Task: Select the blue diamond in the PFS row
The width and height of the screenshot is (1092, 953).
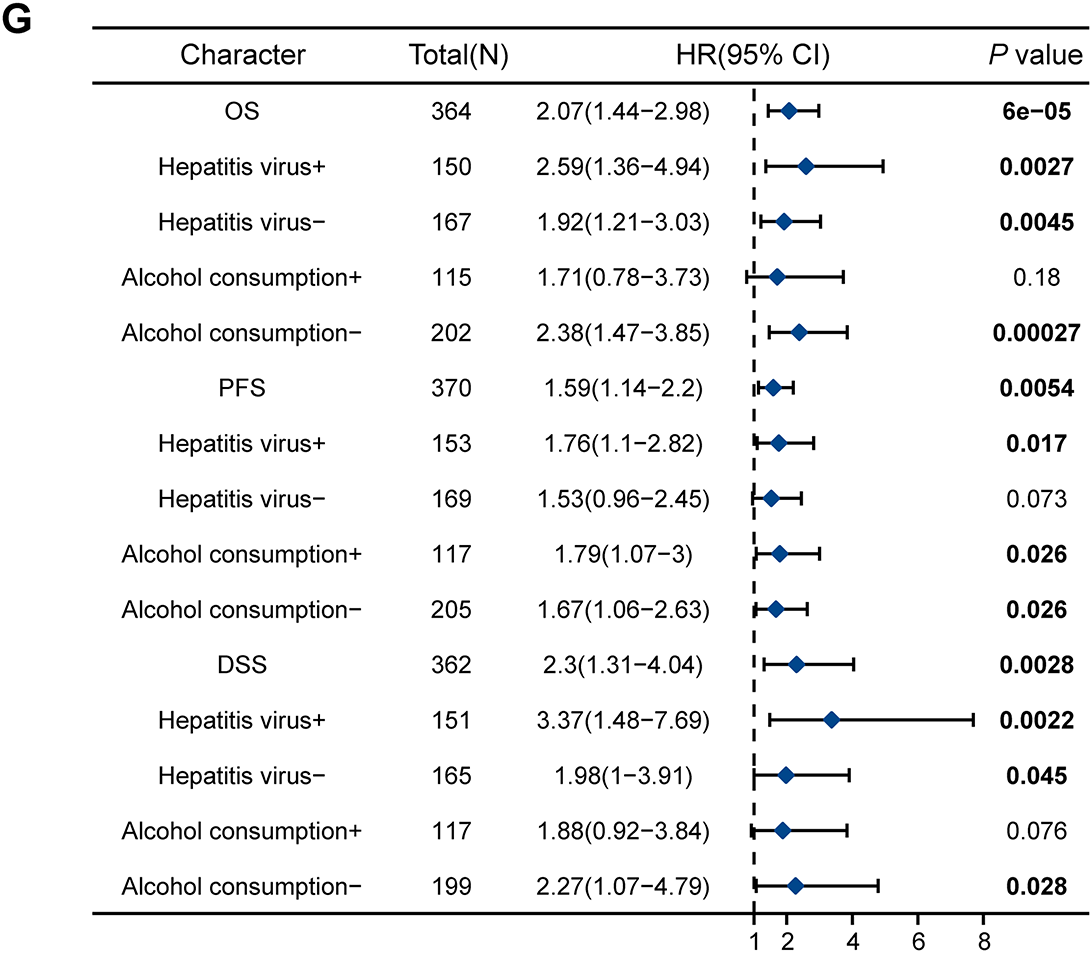Action: pyautogui.click(x=773, y=387)
